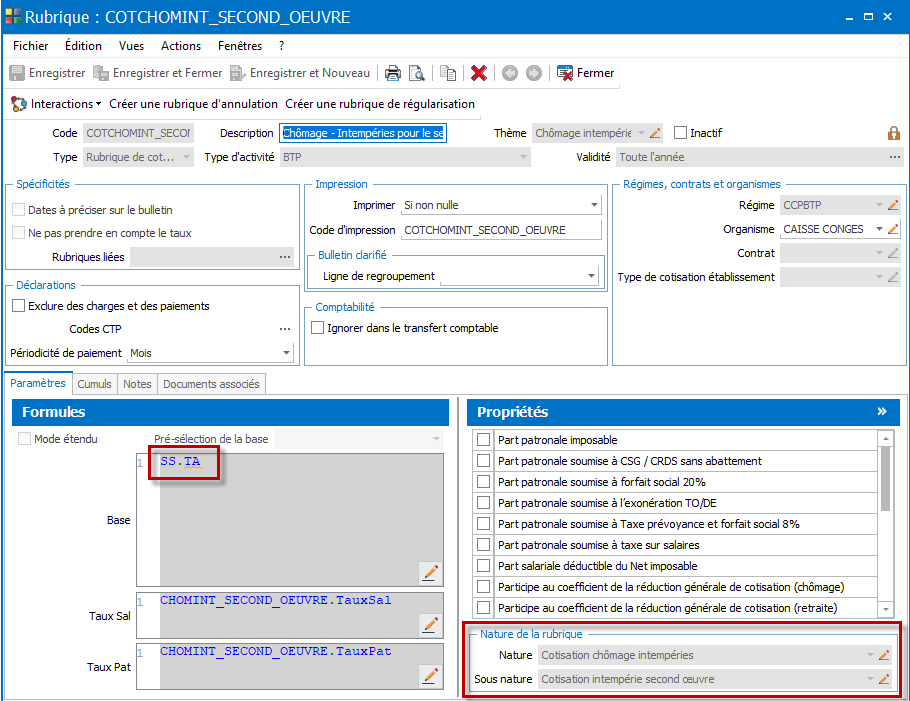The image size is (910, 701).
Task: Open Périodicité de paiement dropdown
Action: tap(286, 353)
